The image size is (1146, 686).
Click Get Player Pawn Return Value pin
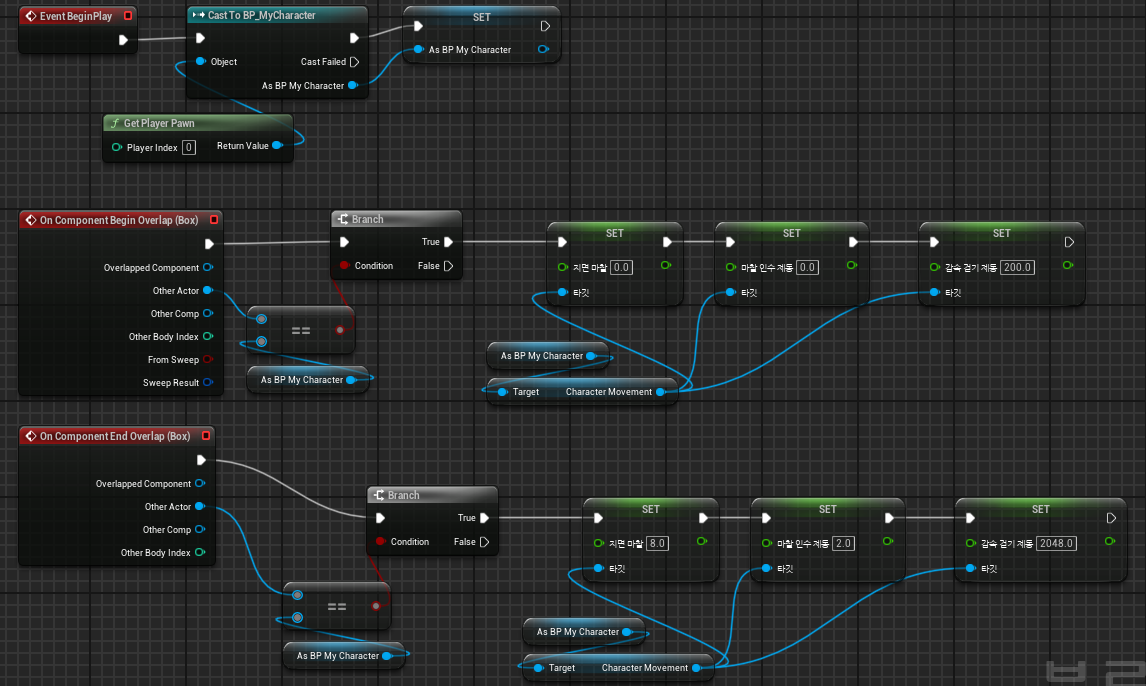tap(278, 145)
